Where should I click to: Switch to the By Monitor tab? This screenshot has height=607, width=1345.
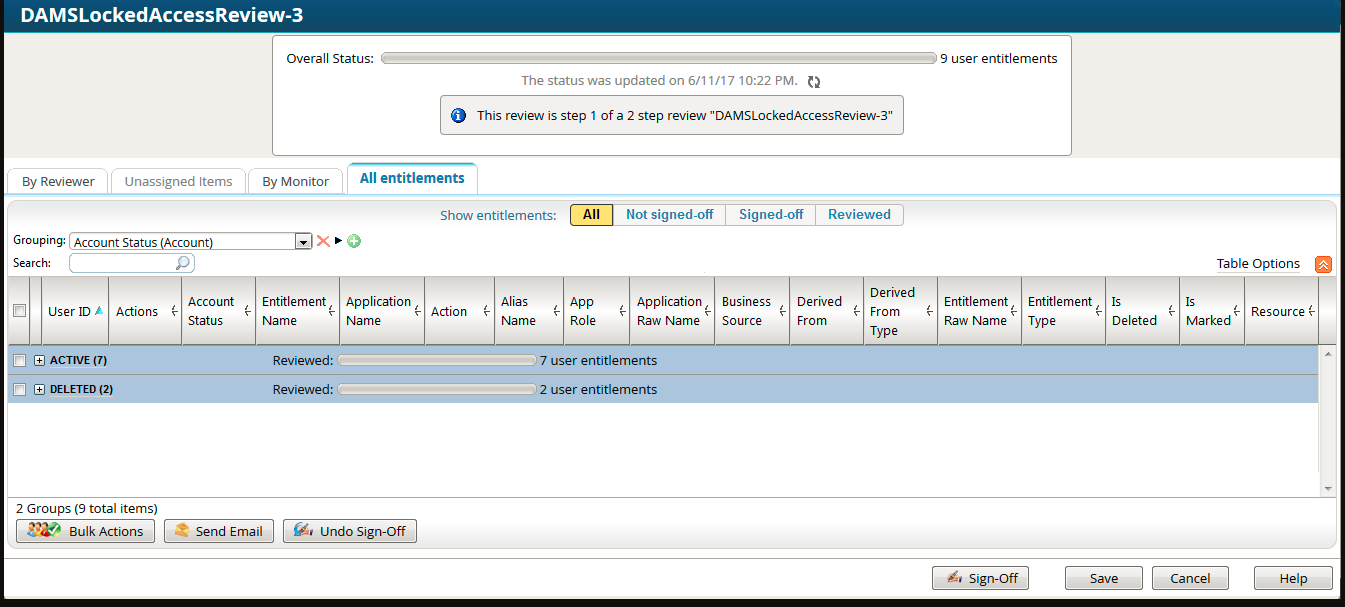tap(295, 181)
